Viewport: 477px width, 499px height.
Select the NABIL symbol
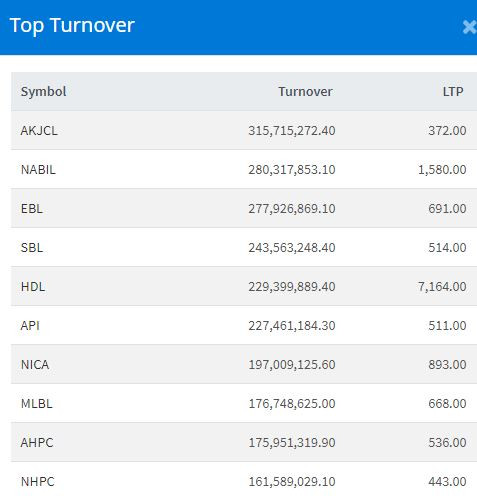[x=38, y=169]
